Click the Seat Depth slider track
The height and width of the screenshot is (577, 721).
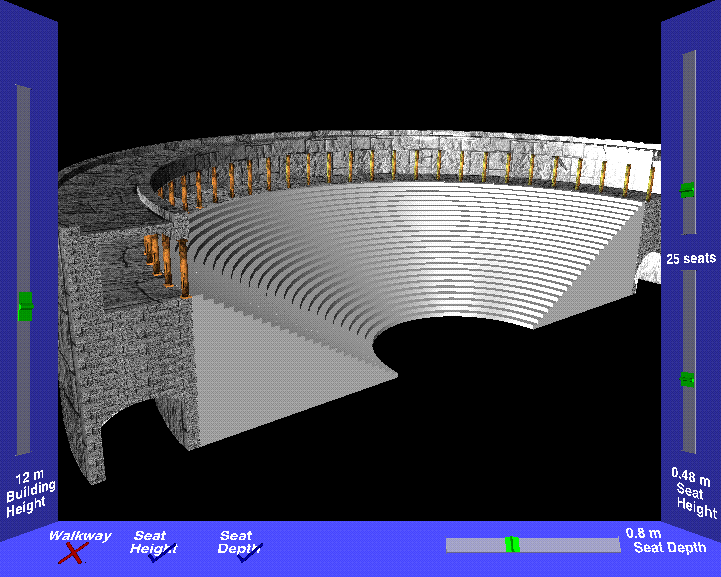tap(533, 545)
